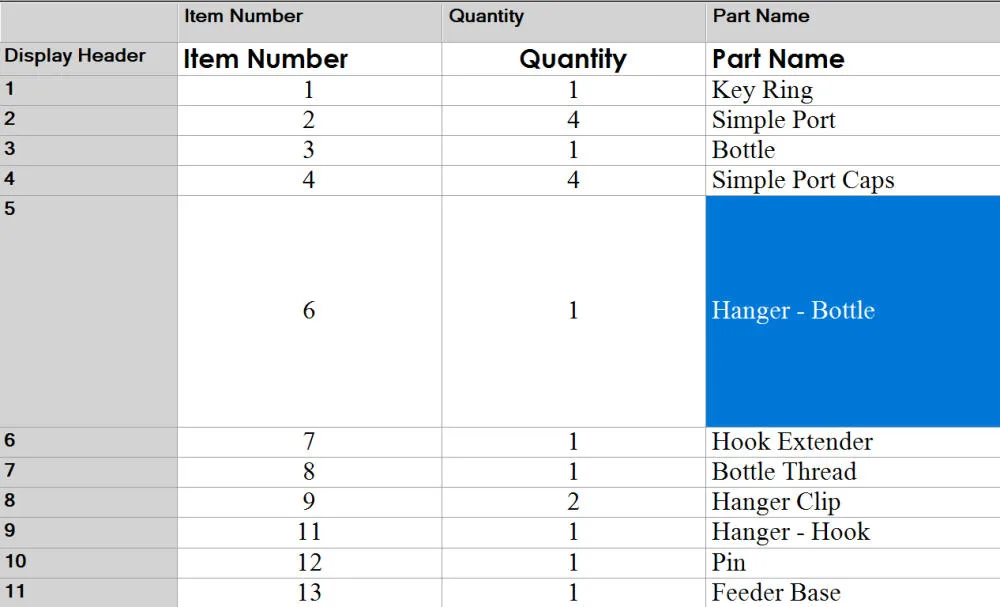Image resolution: width=1000 pixels, height=607 pixels.
Task: Select row header 10
Action: 89,562
